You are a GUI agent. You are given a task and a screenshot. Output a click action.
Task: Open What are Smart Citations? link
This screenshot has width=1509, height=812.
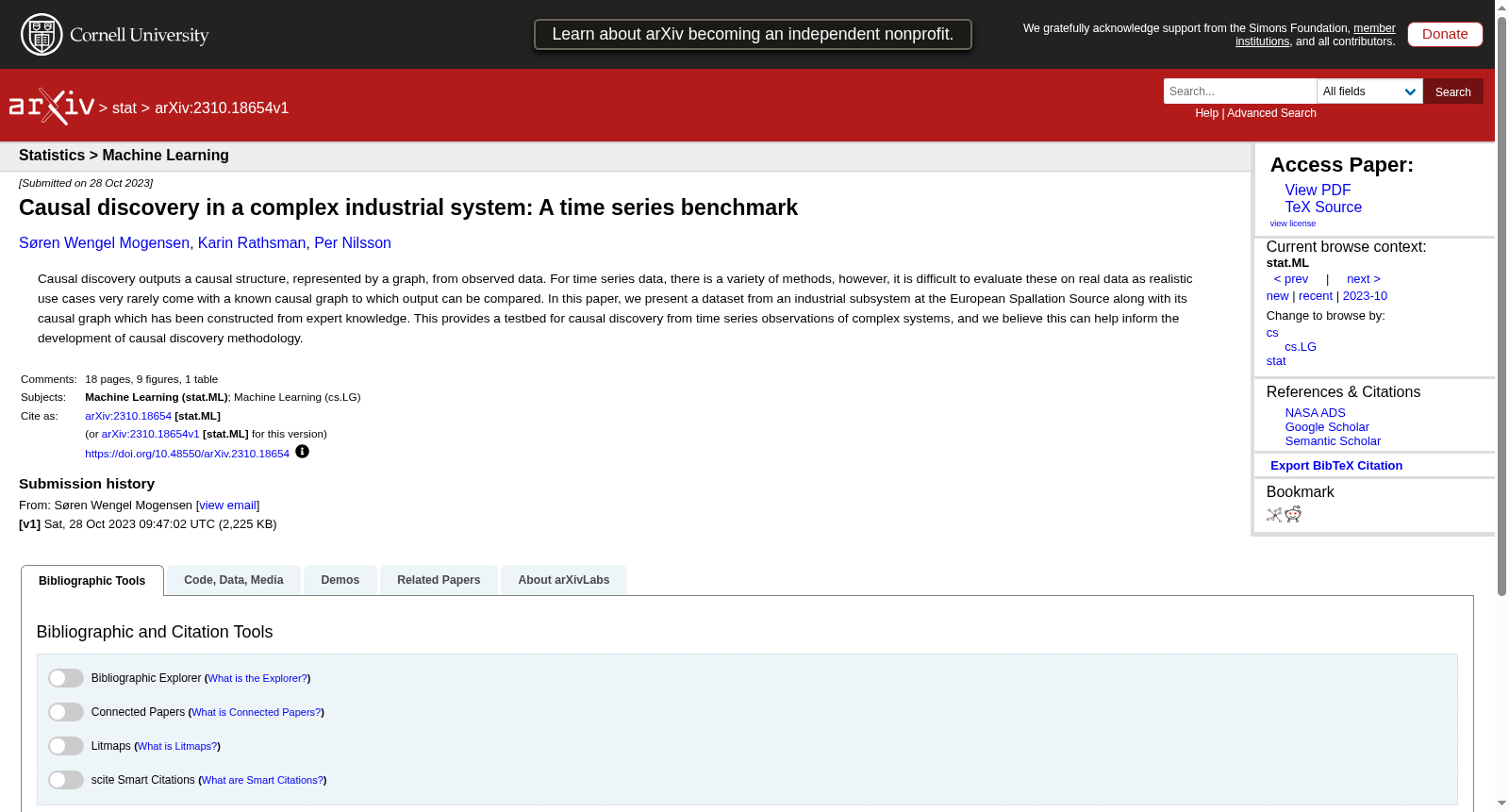coord(262,780)
